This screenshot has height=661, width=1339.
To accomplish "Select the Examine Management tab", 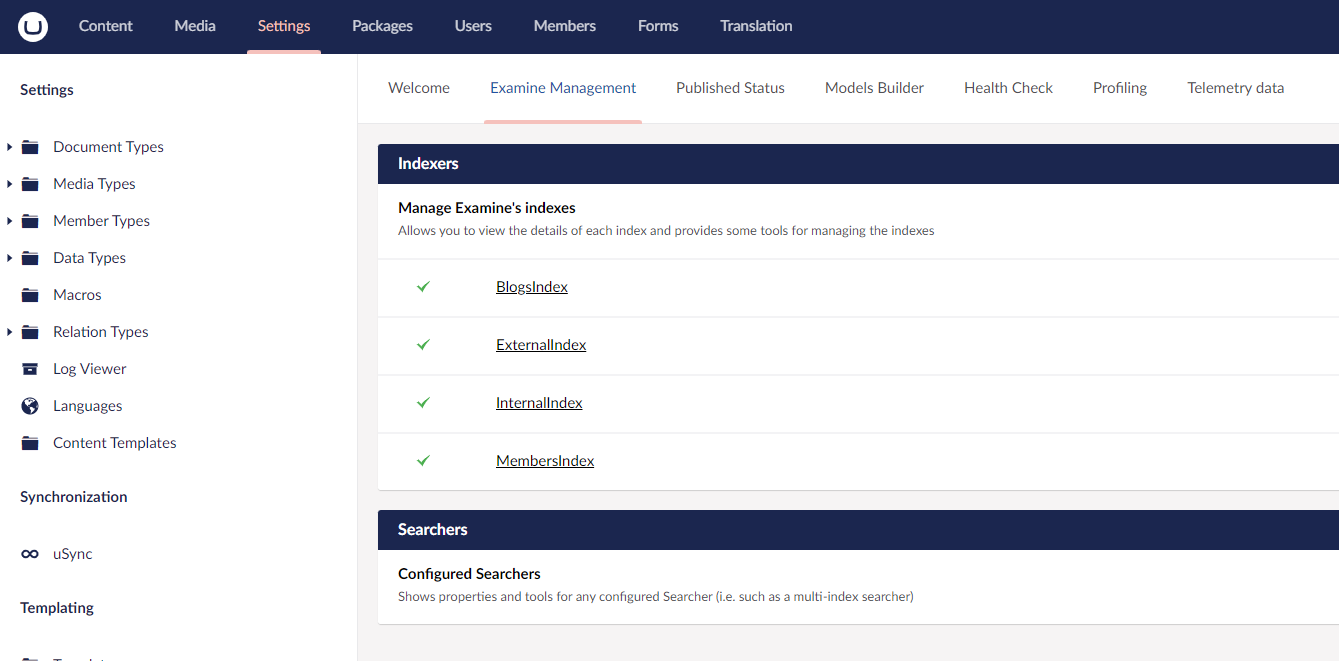I will tap(563, 88).
